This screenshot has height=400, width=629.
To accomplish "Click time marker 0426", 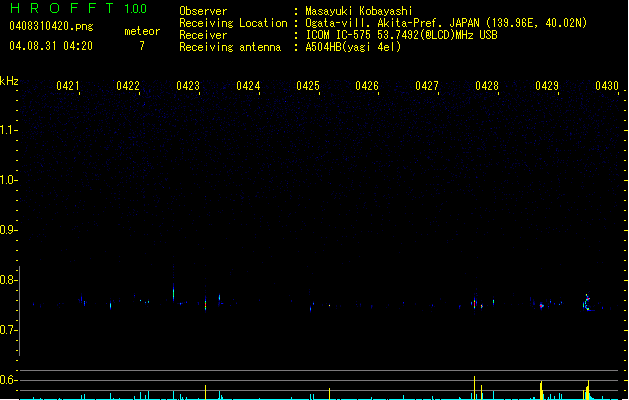I will click(367, 86).
